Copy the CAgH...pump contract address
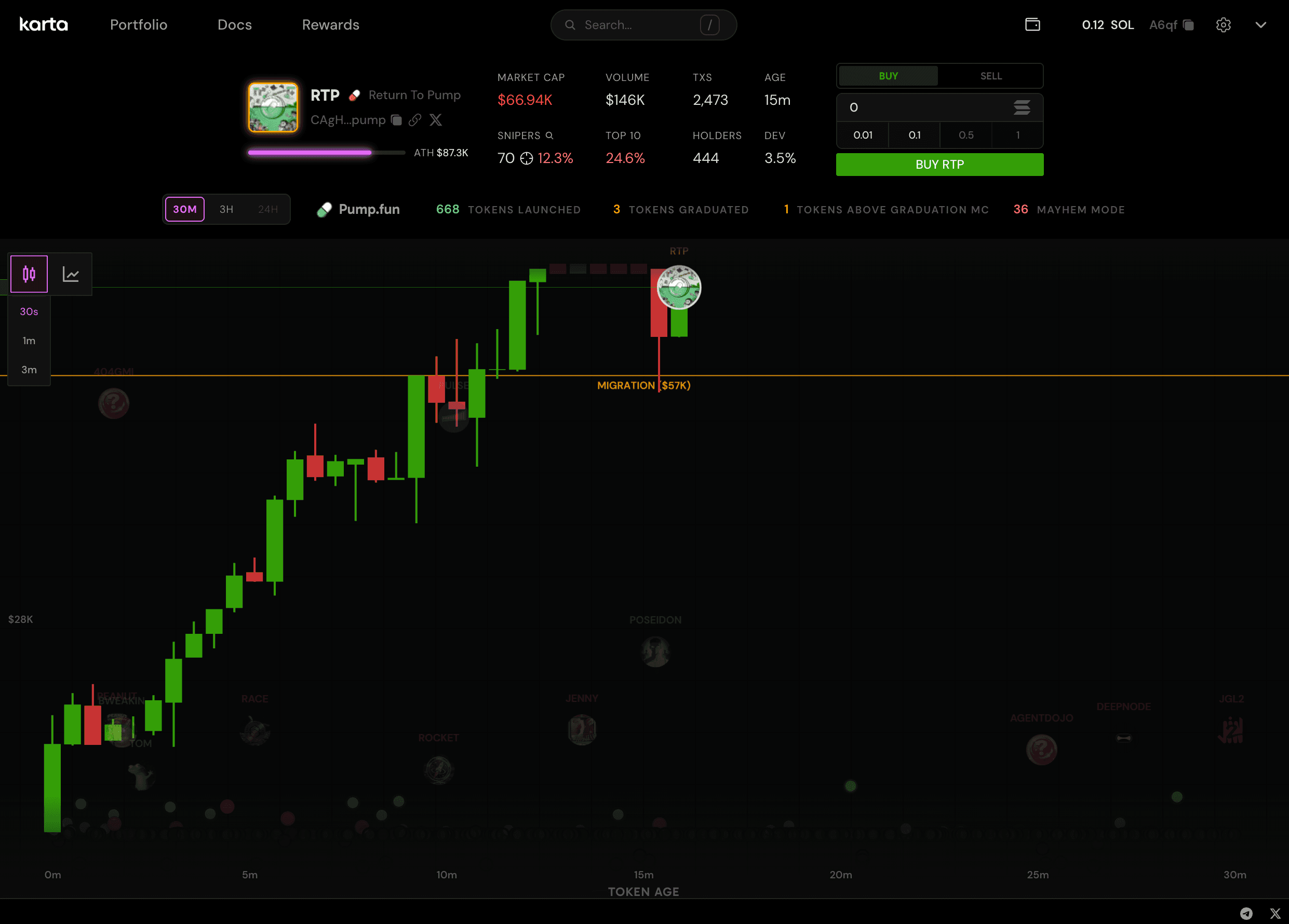This screenshot has height=924, width=1289. pos(397,120)
